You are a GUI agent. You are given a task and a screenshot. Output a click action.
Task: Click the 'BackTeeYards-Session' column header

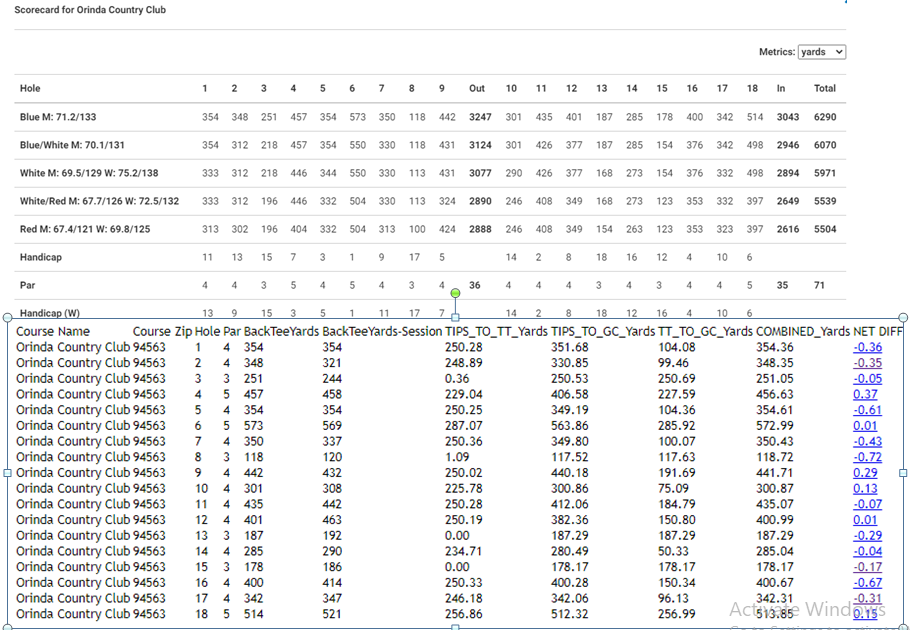tap(382, 332)
